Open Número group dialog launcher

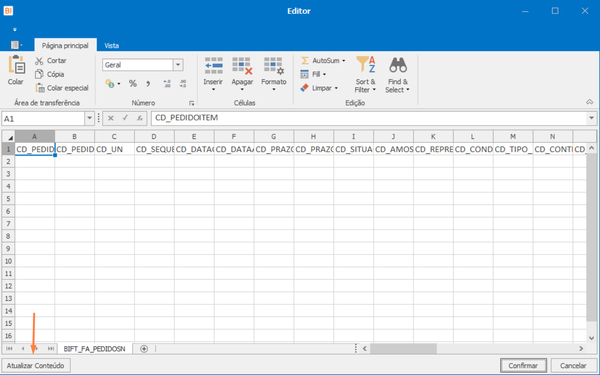point(192,103)
